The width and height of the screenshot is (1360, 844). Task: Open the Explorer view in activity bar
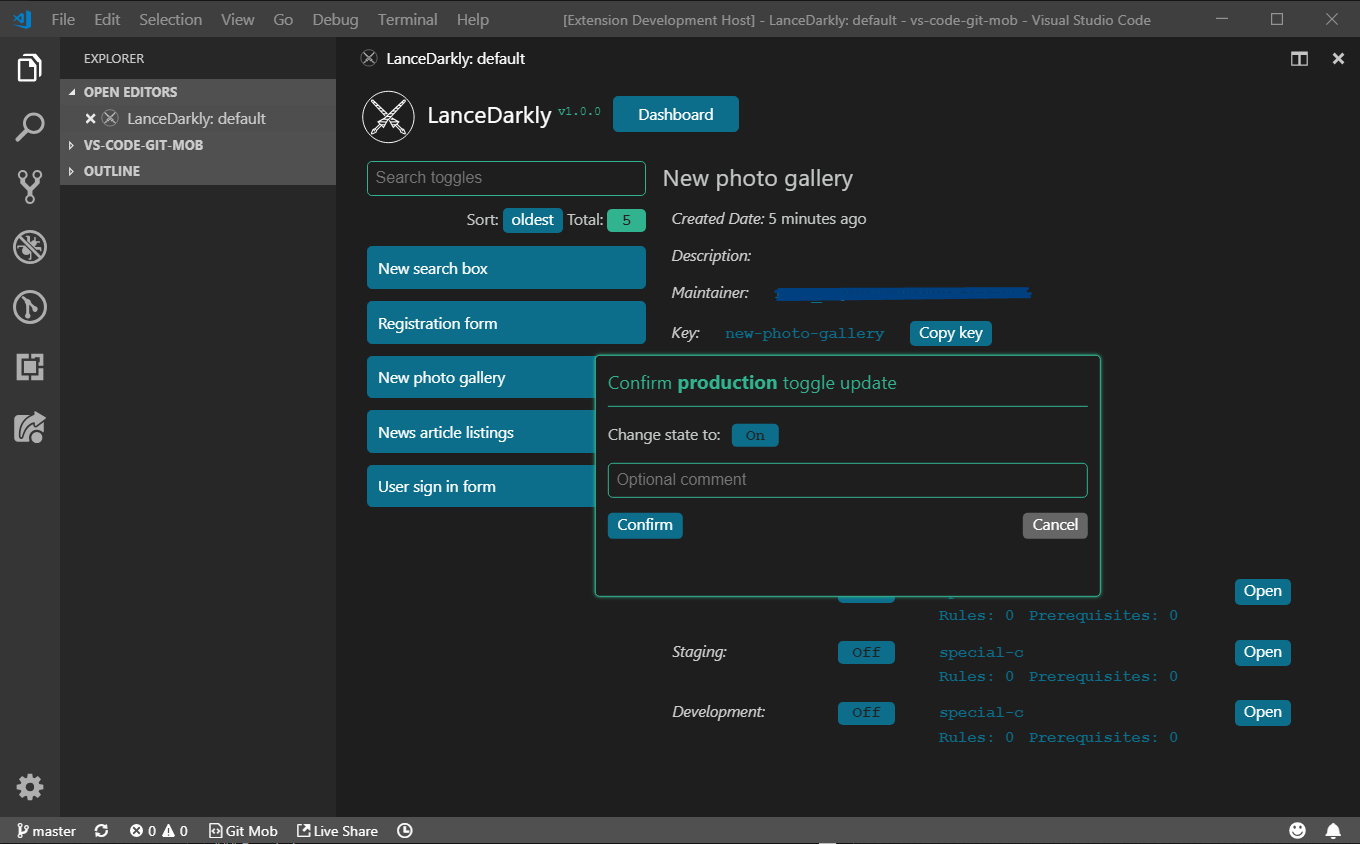[x=30, y=68]
